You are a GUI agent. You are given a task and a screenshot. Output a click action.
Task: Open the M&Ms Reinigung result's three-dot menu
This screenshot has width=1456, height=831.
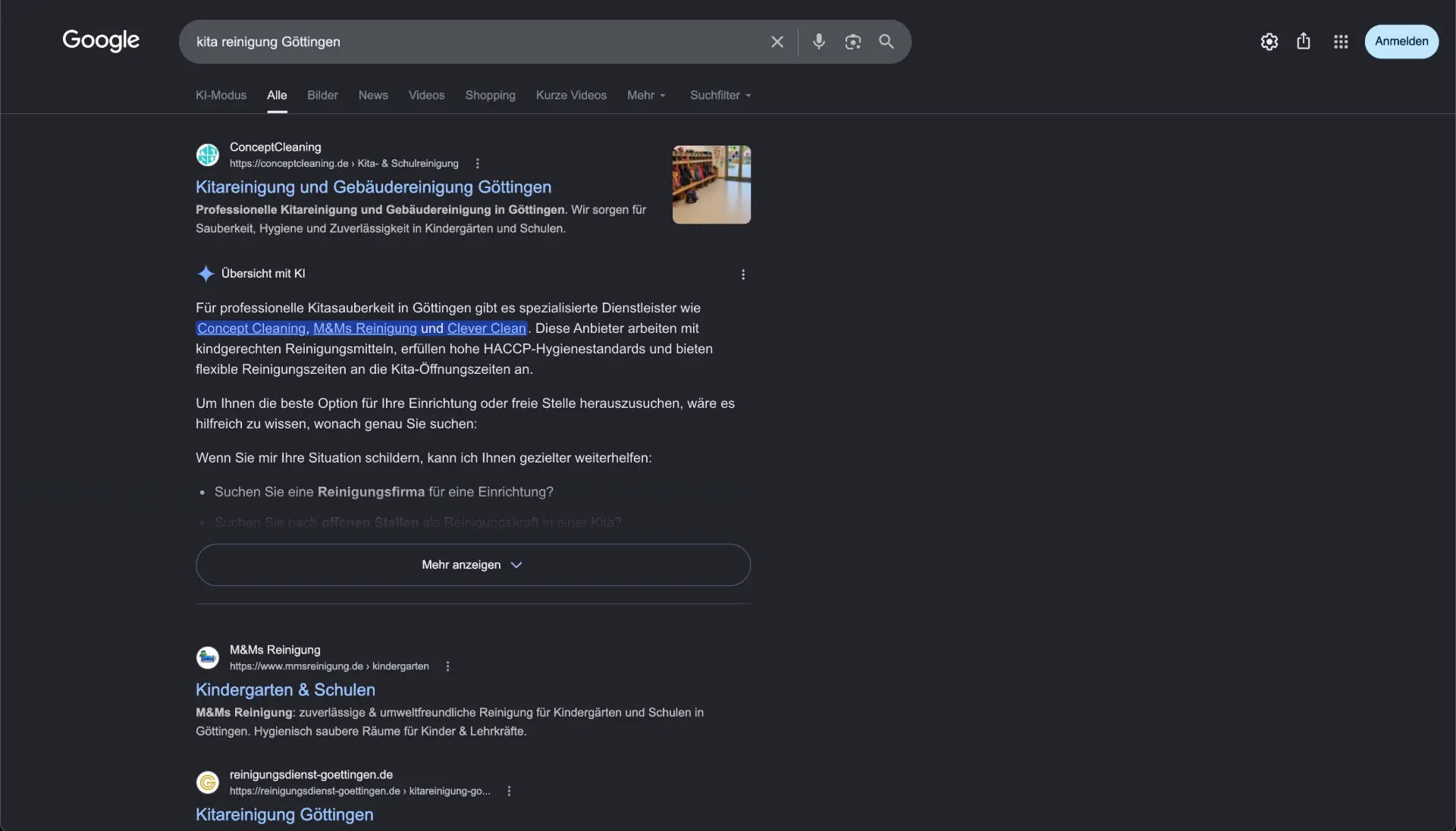(447, 666)
